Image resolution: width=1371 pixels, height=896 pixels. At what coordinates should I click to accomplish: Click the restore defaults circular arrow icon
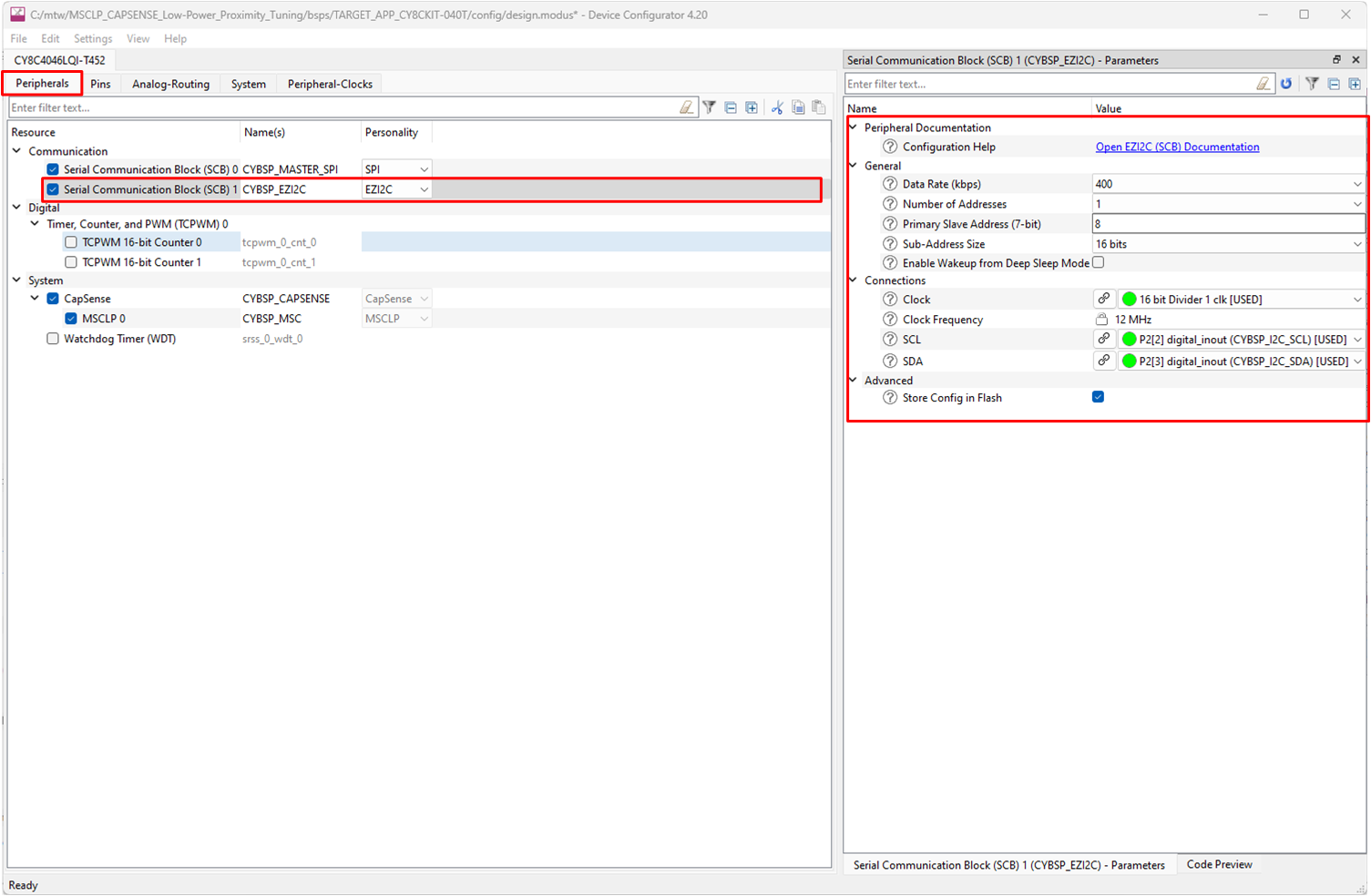1286,84
